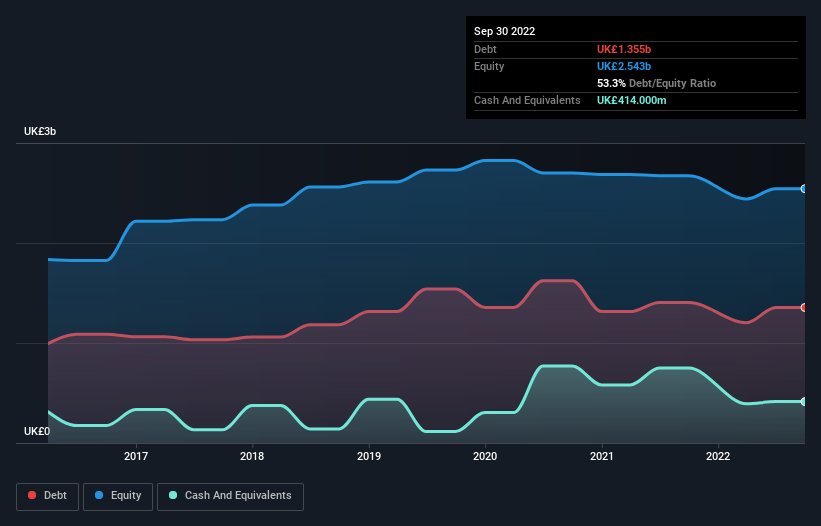Image resolution: width=821 pixels, height=526 pixels.
Task: Toggle the Equity legend button
Action: [x=118, y=496]
